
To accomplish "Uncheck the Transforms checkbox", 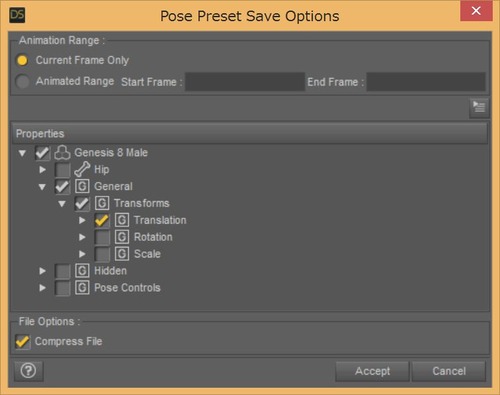I will click(82, 203).
